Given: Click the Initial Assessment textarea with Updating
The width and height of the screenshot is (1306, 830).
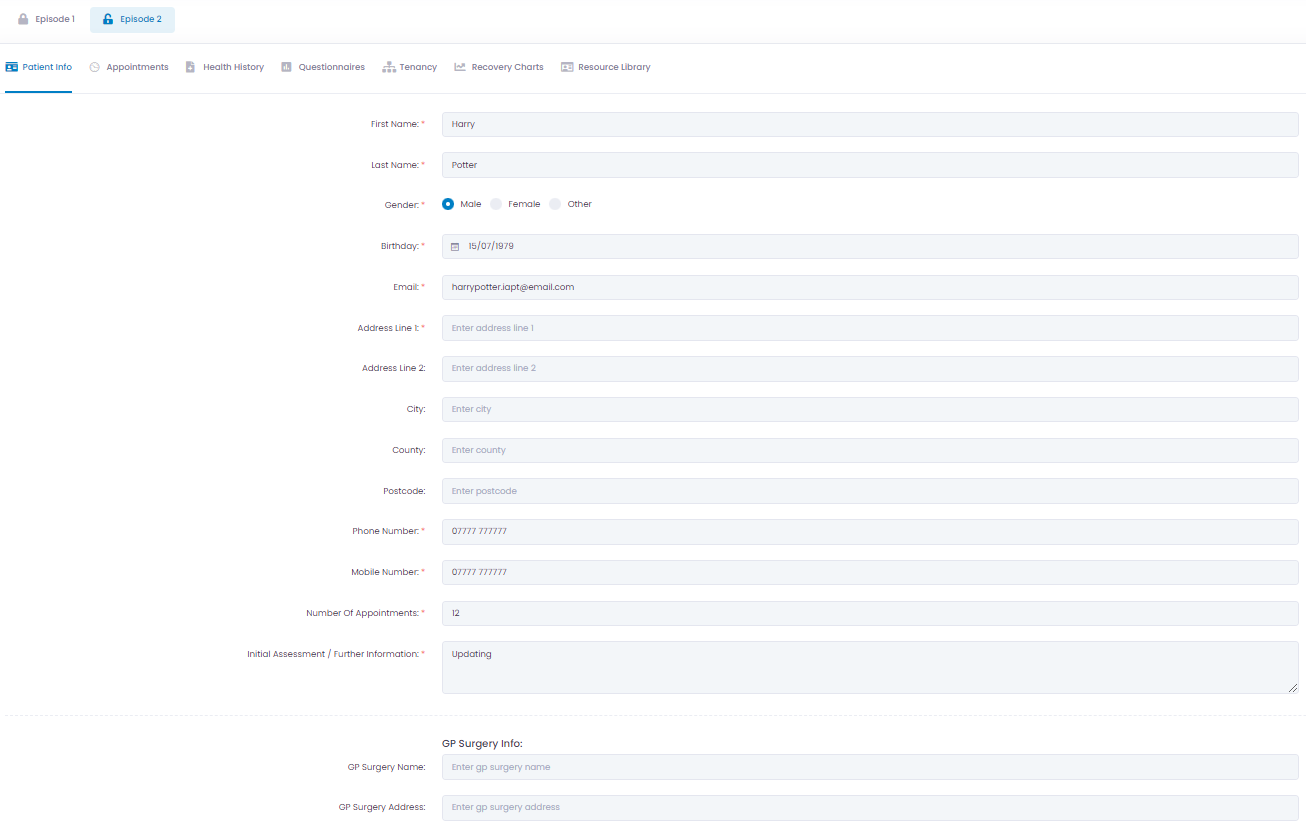Looking at the screenshot, I should pyautogui.click(x=870, y=667).
